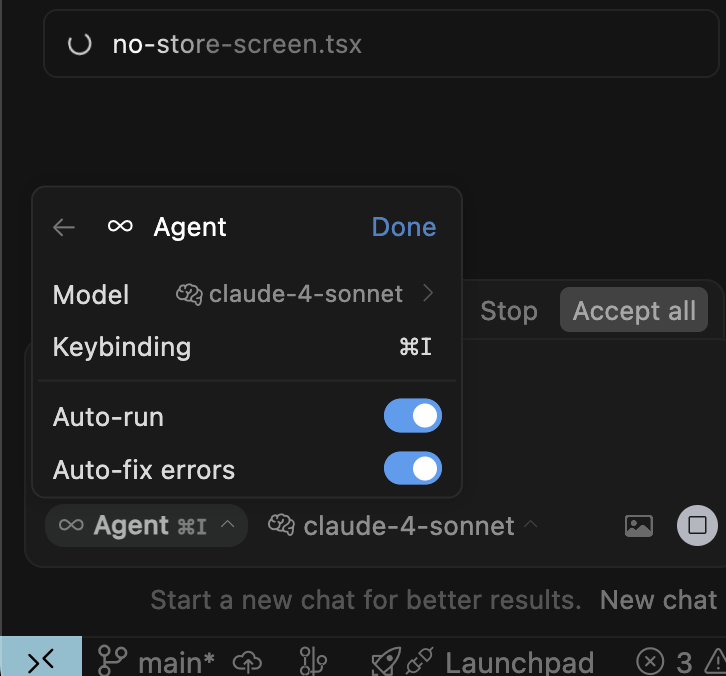Click the Agent title in panel header

click(x=189, y=227)
